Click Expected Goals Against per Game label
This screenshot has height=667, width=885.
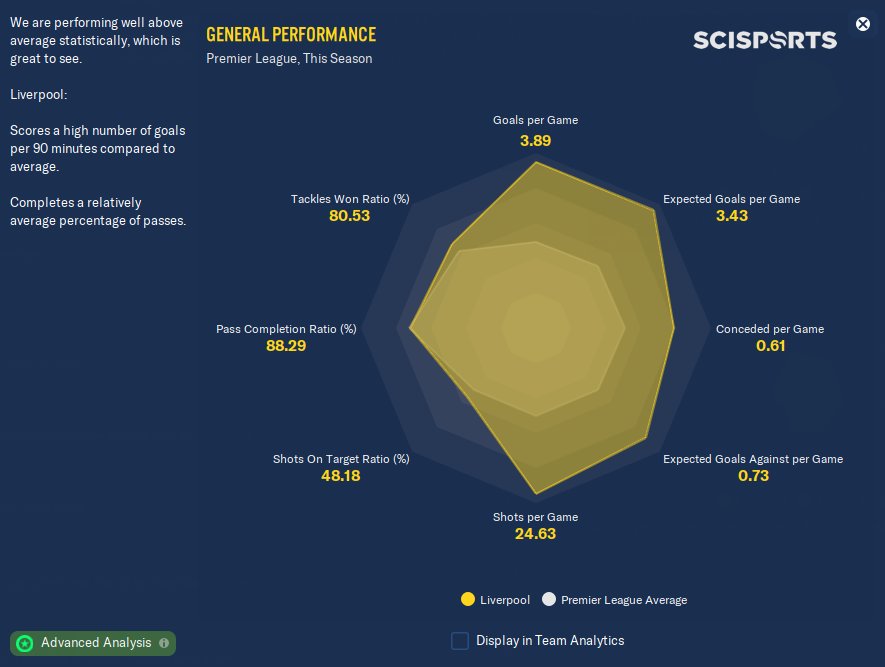coord(753,459)
